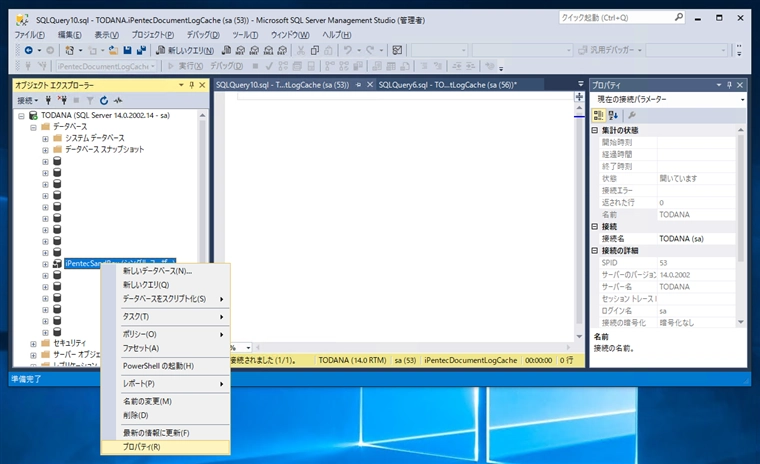Click the refresh icon in Object Explorer toolbar
The height and width of the screenshot is (464, 760).
pyautogui.click(x=103, y=100)
